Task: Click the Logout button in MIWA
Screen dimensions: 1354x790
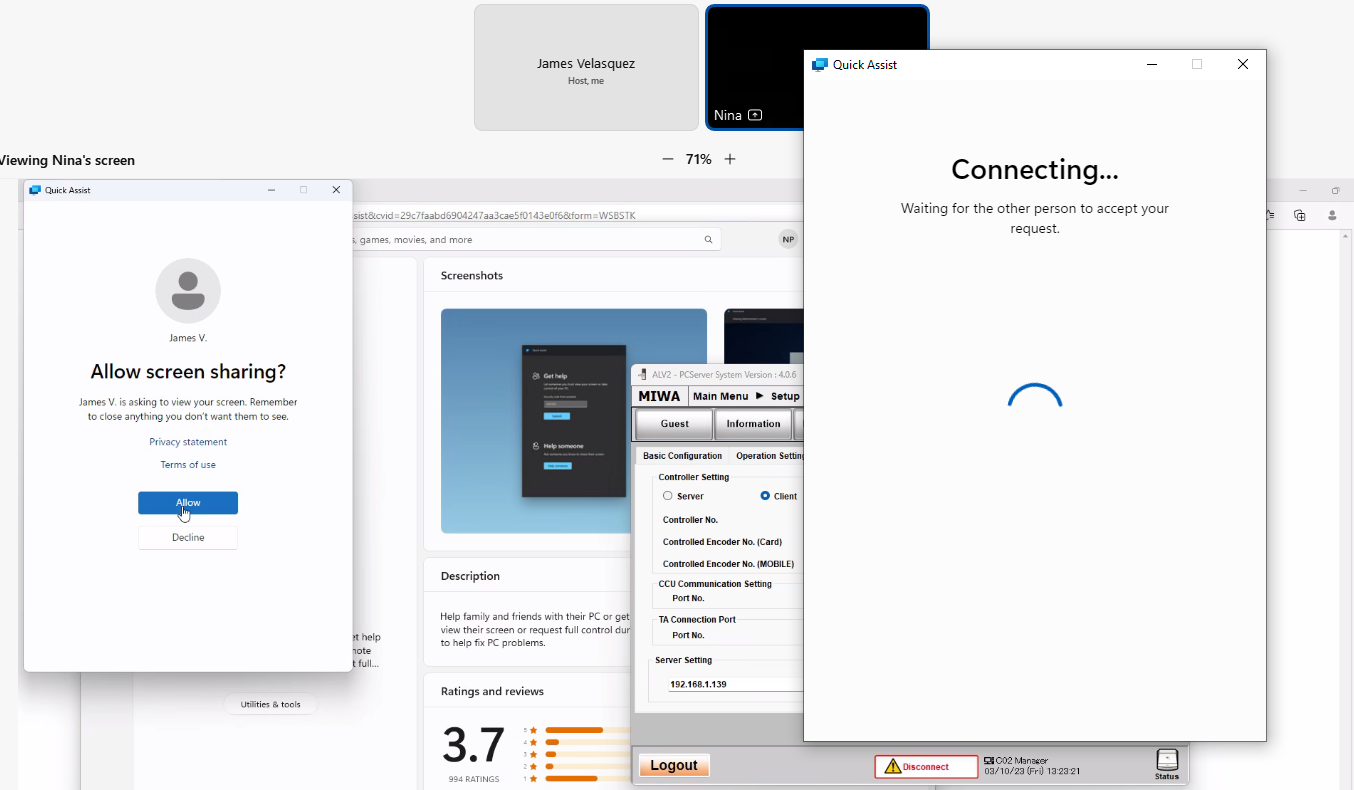Action: [674, 766]
